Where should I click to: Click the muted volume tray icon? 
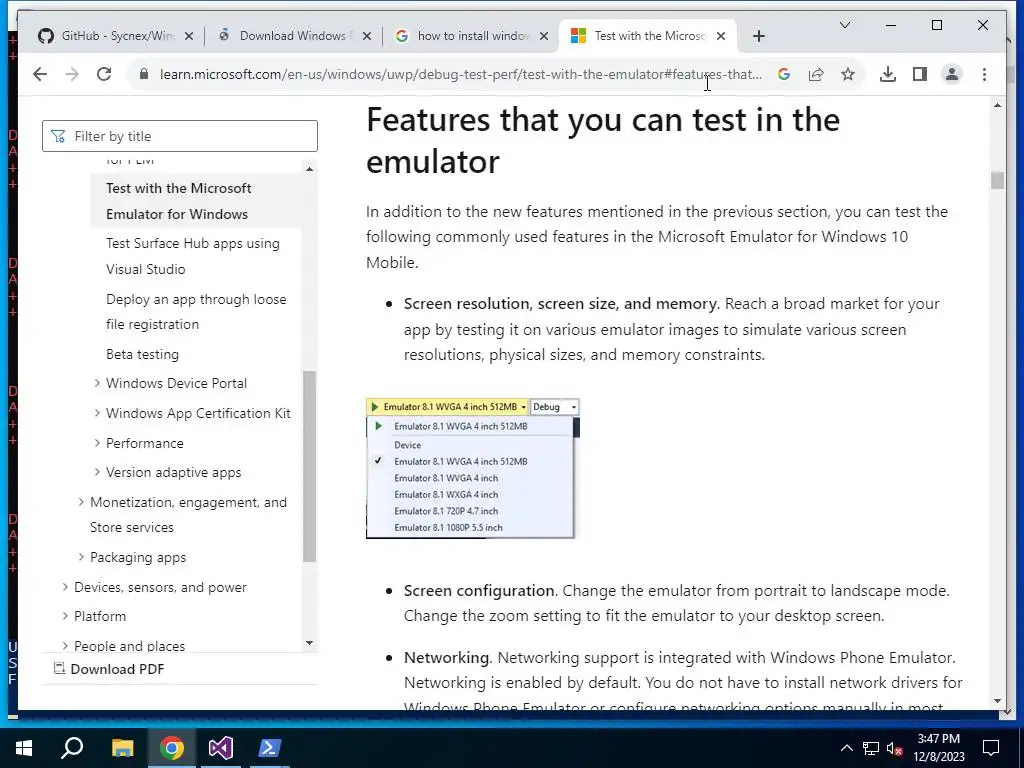coord(895,748)
